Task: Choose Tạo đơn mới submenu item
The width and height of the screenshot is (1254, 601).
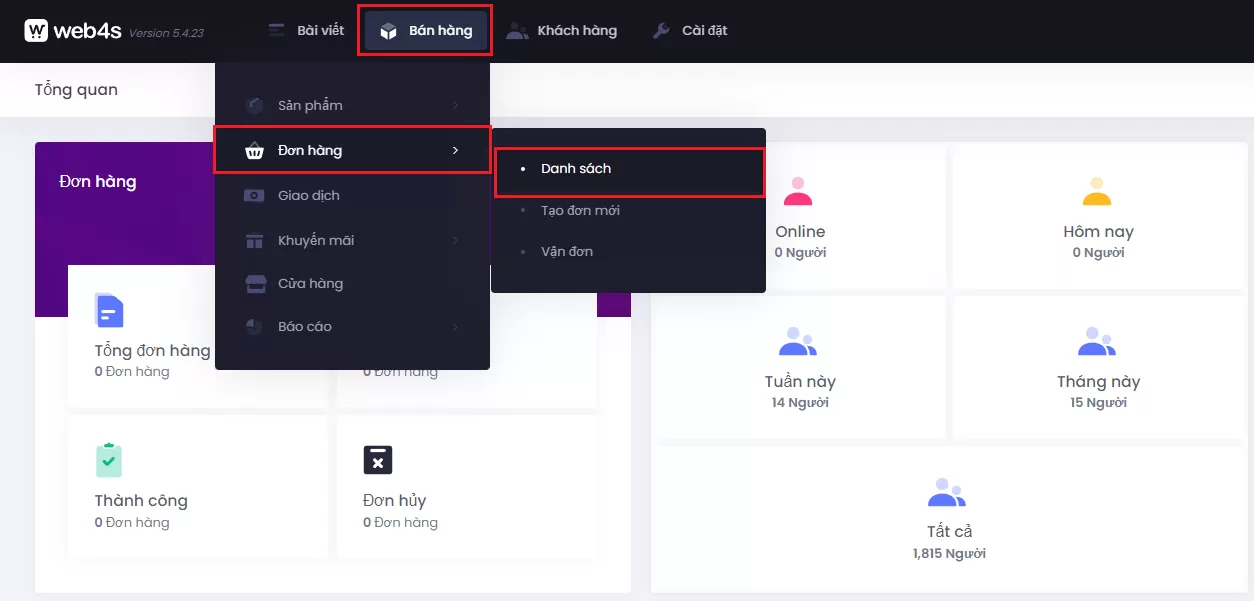Action: (580, 211)
